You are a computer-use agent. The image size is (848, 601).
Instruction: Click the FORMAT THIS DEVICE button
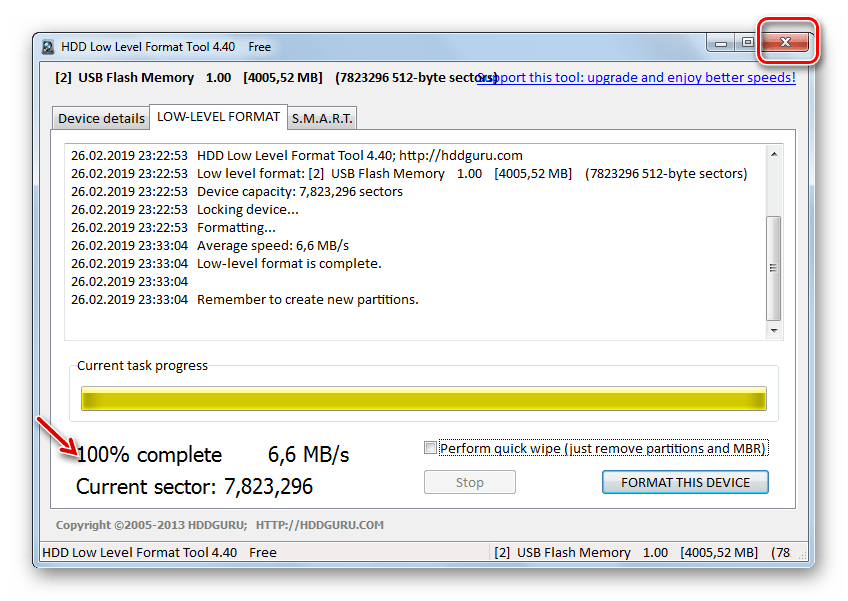(x=685, y=482)
